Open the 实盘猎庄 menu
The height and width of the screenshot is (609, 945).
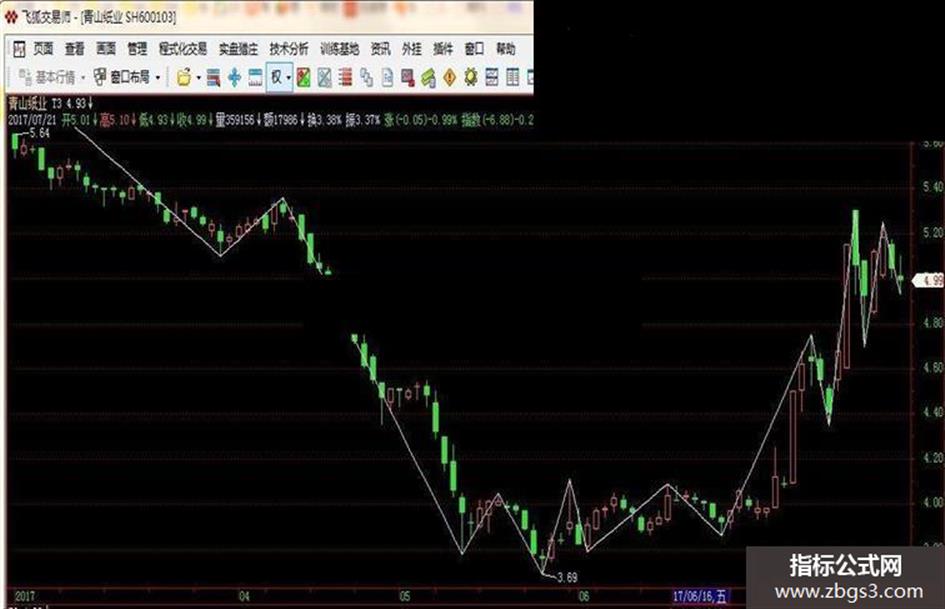[238, 49]
